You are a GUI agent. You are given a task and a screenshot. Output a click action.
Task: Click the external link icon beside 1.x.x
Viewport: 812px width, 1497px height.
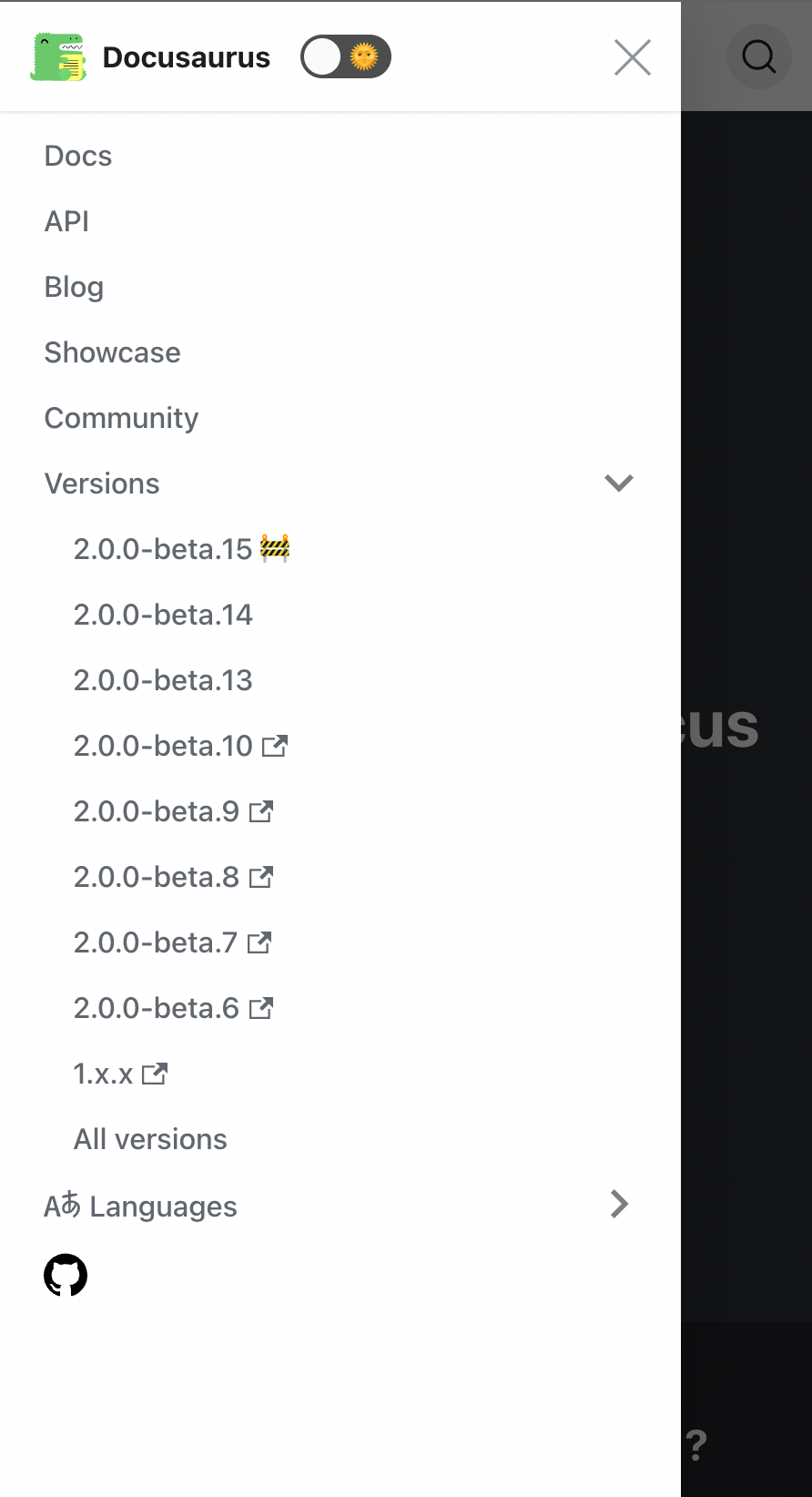point(156,1074)
